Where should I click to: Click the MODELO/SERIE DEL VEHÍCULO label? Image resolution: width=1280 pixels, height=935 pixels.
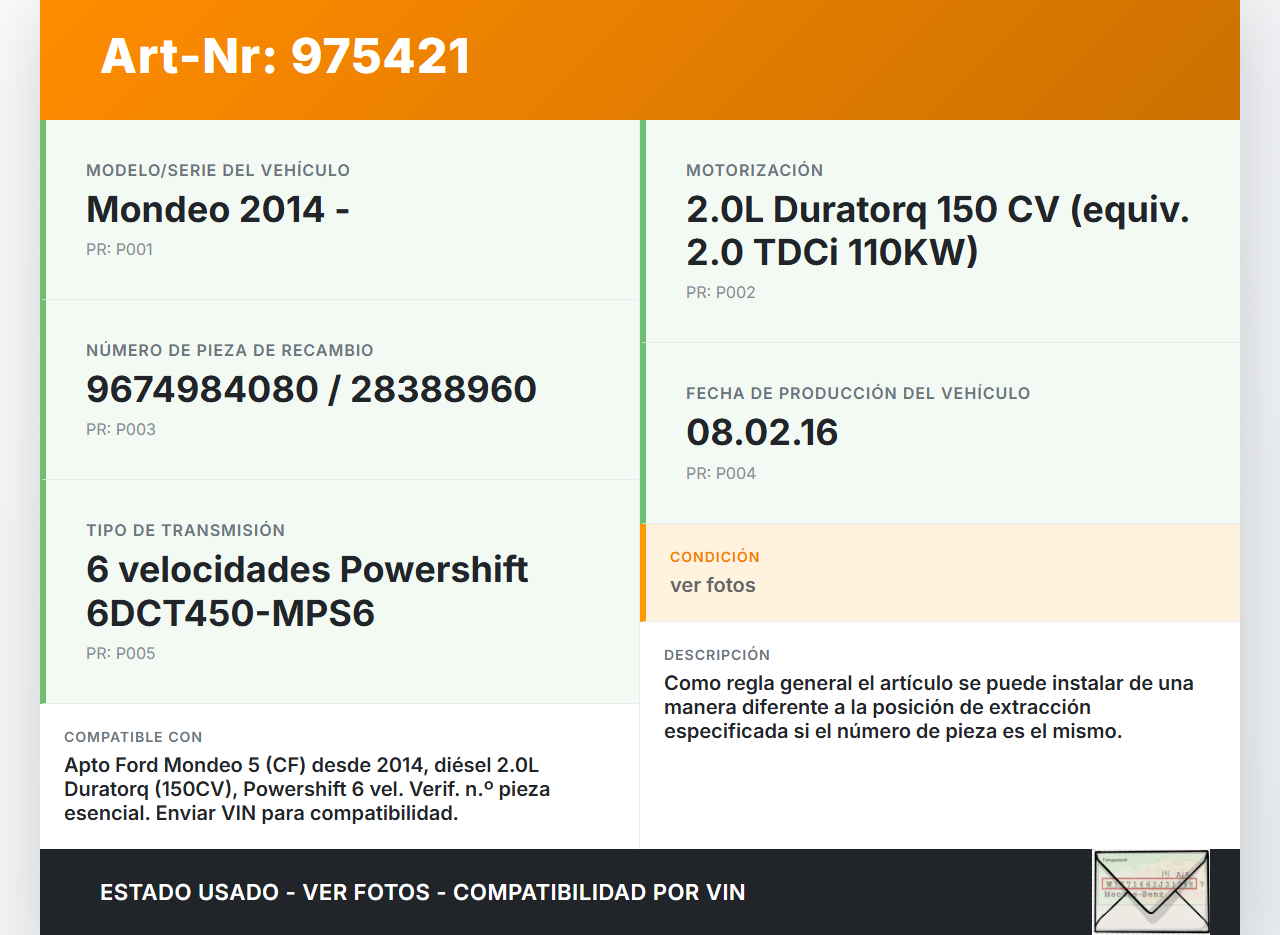(x=218, y=171)
